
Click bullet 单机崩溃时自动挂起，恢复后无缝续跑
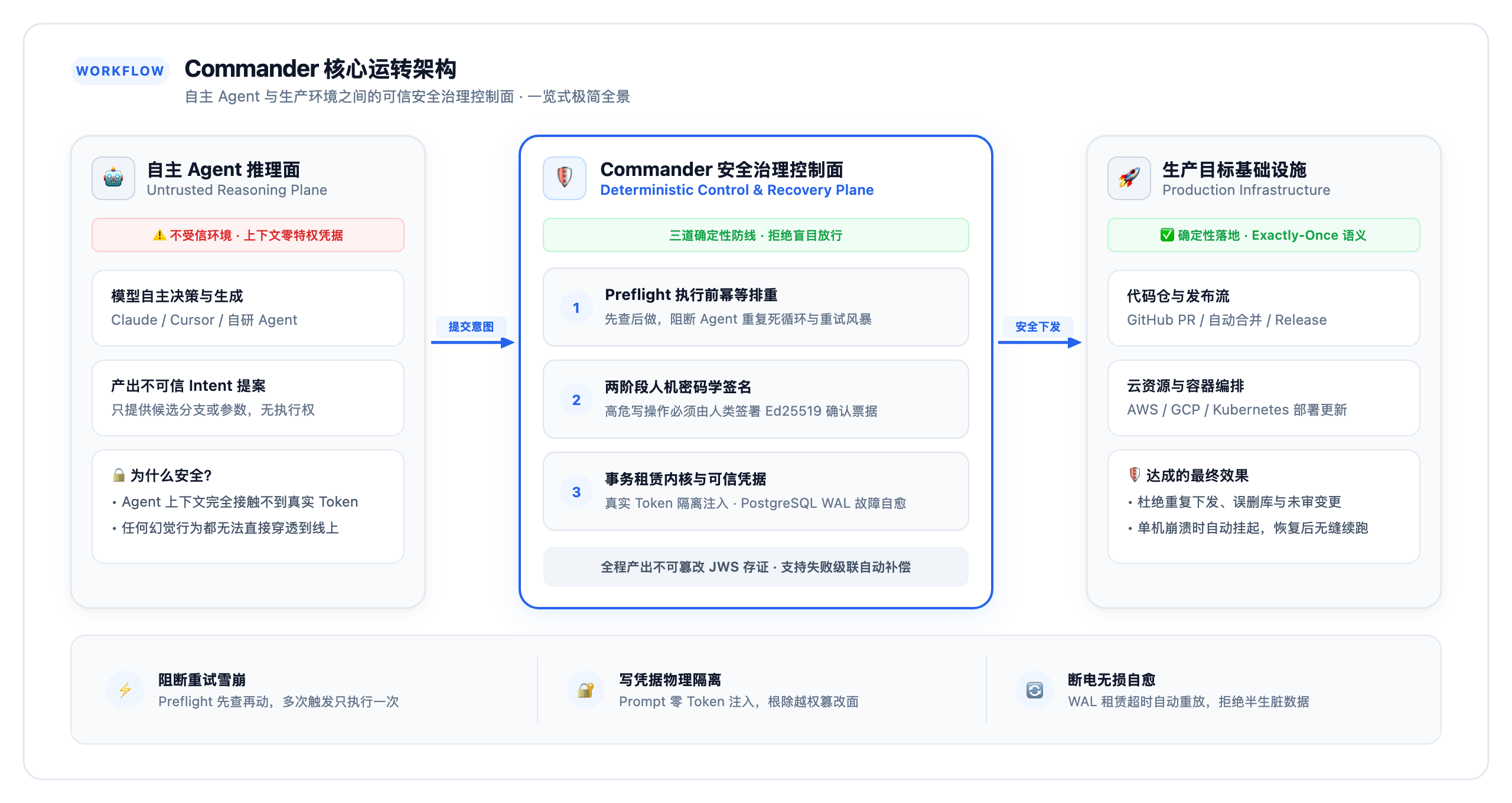1247,528
